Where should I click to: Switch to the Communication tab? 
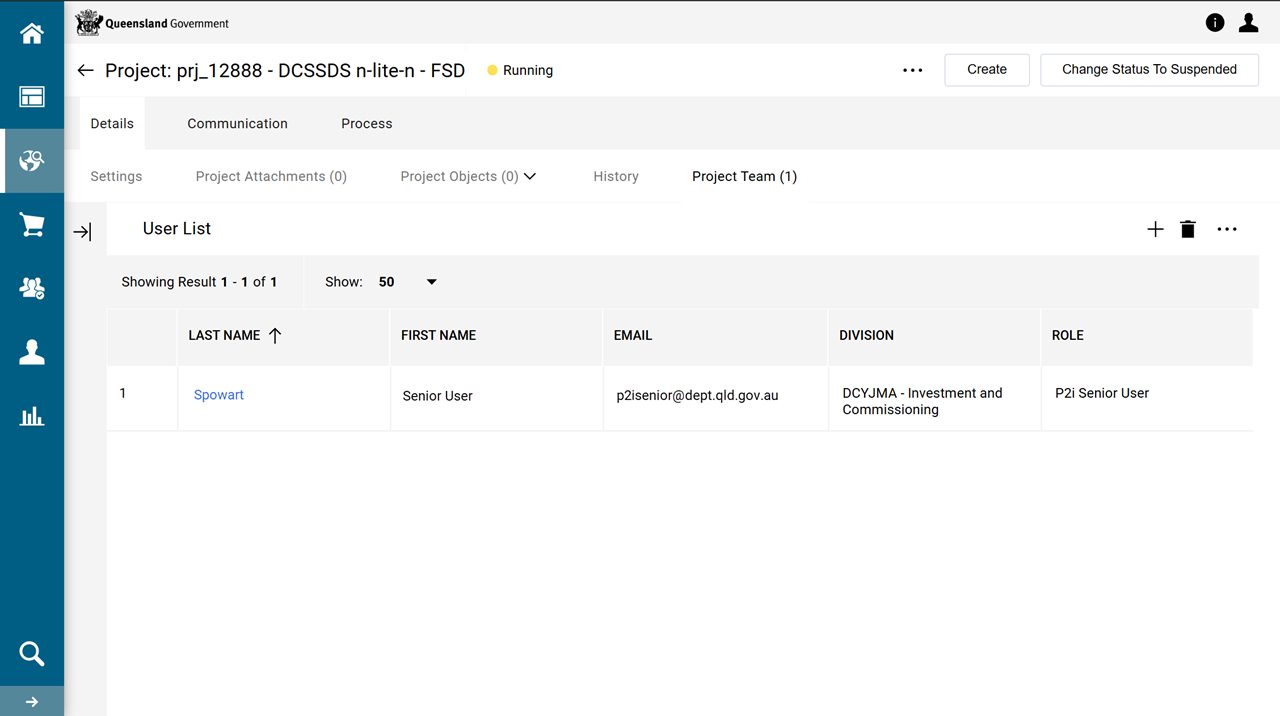(237, 124)
